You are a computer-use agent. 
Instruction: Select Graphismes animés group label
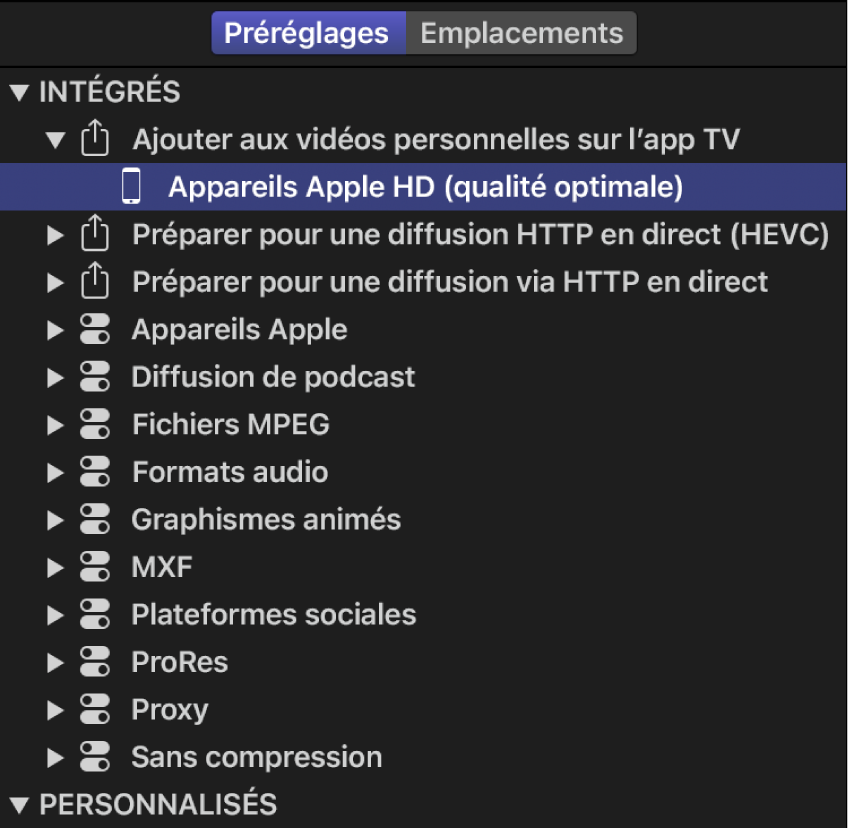coord(266,520)
